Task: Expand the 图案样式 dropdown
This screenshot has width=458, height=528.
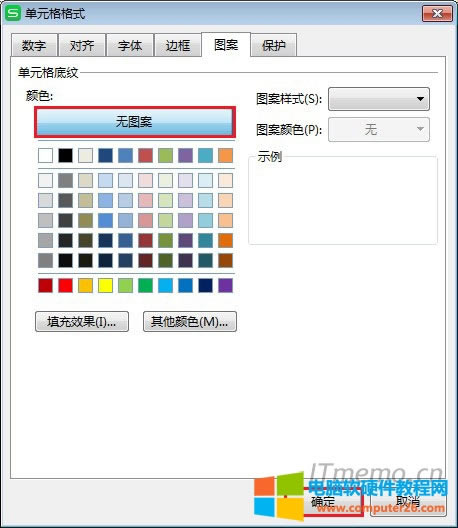Action: [x=379, y=99]
